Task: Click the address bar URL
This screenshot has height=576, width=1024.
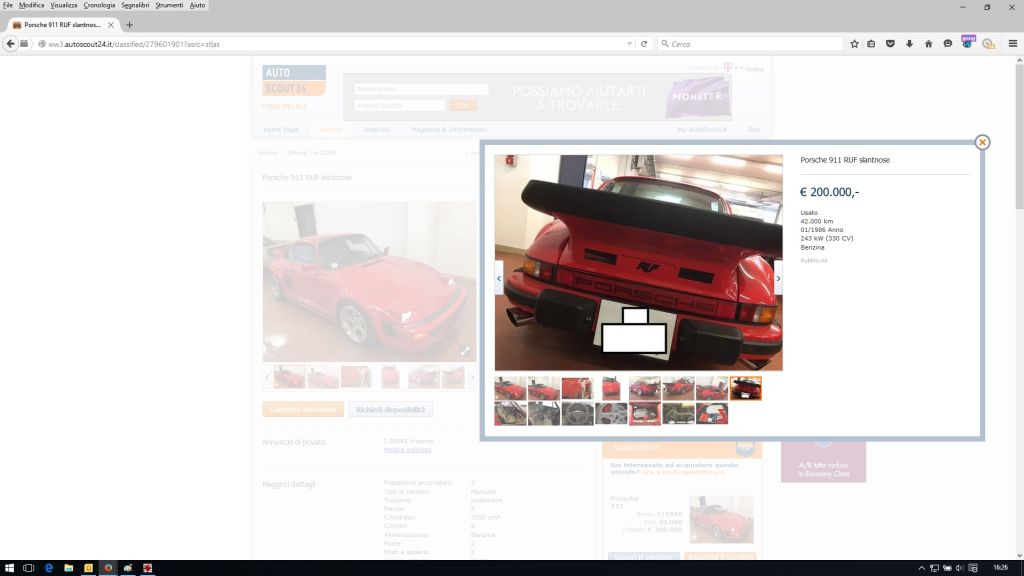Action: tap(134, 44)
